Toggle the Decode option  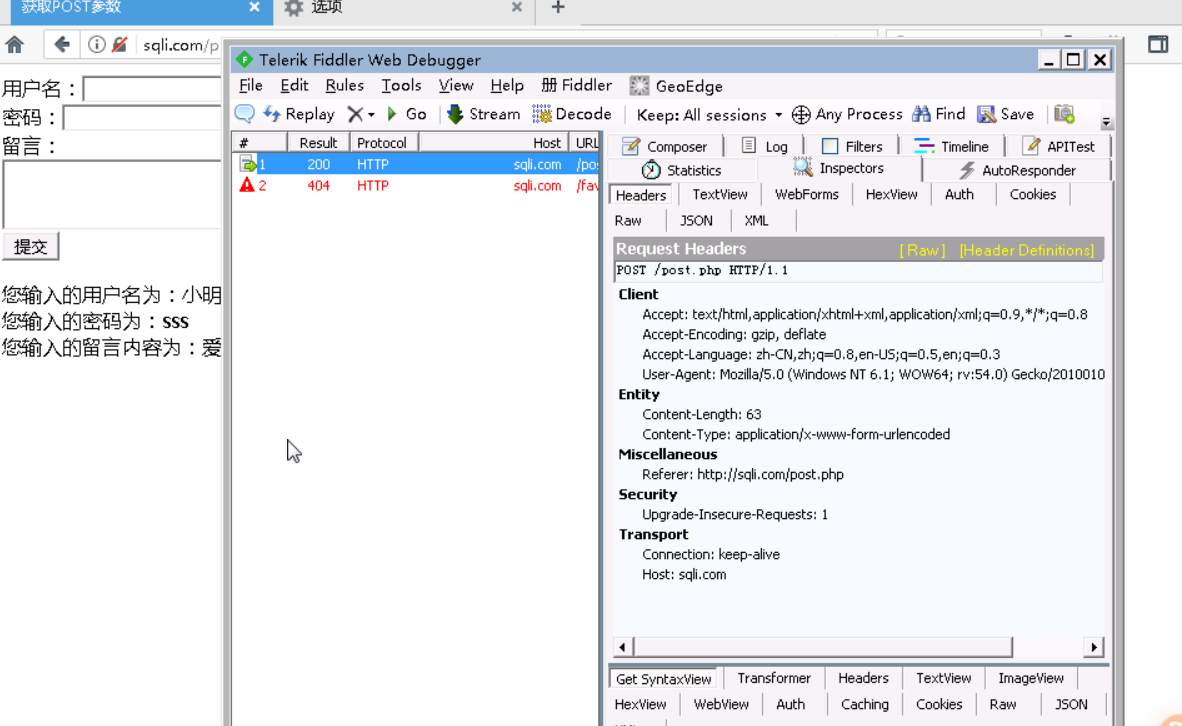coord(571,114)
